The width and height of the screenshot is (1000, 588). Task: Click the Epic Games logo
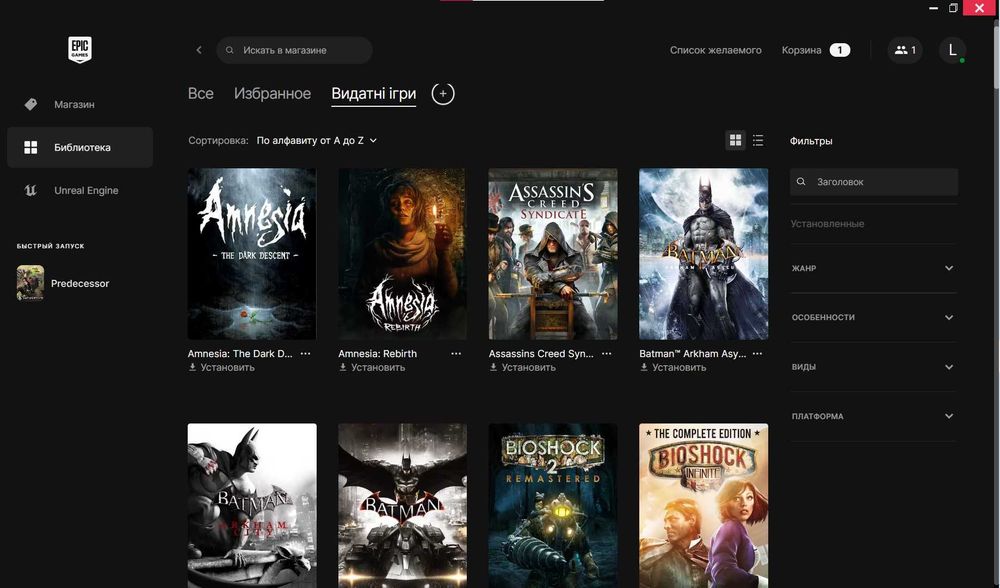[x=80, y=49]
